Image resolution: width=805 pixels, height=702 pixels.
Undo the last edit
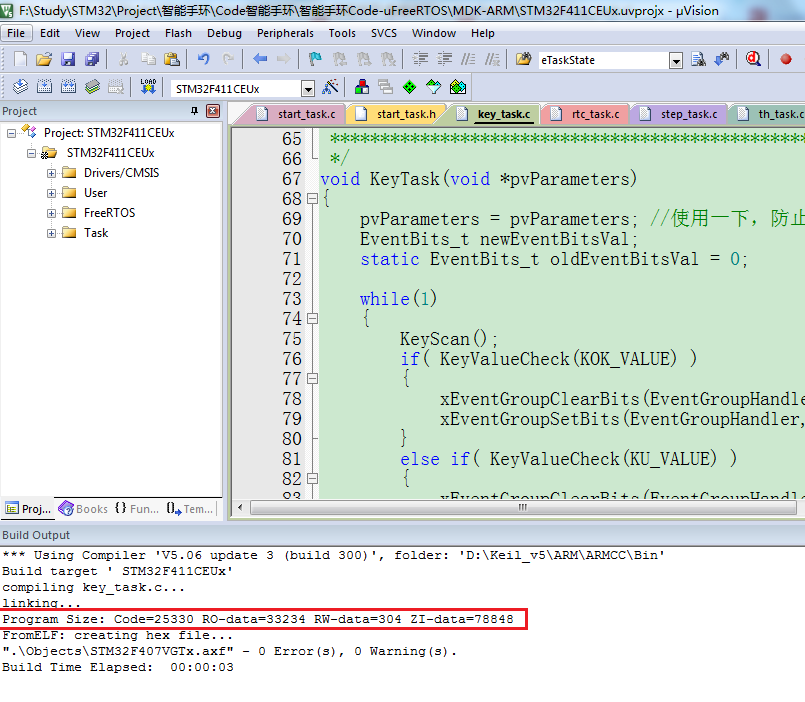(x=202, y=58)
